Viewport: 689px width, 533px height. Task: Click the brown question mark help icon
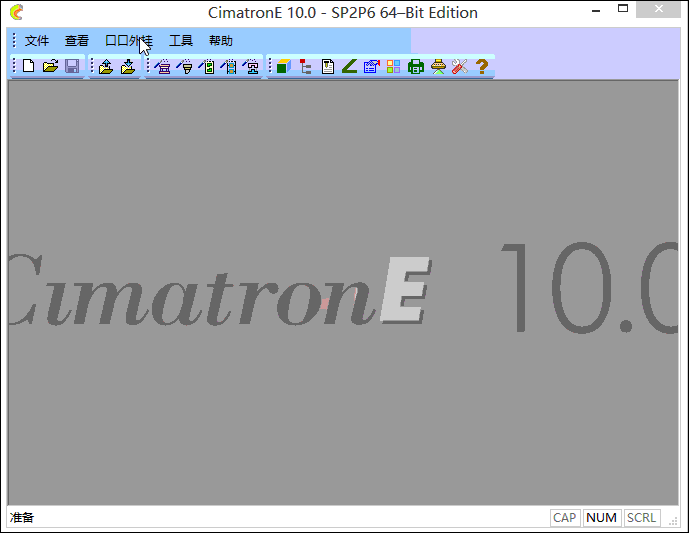[482, 66]
